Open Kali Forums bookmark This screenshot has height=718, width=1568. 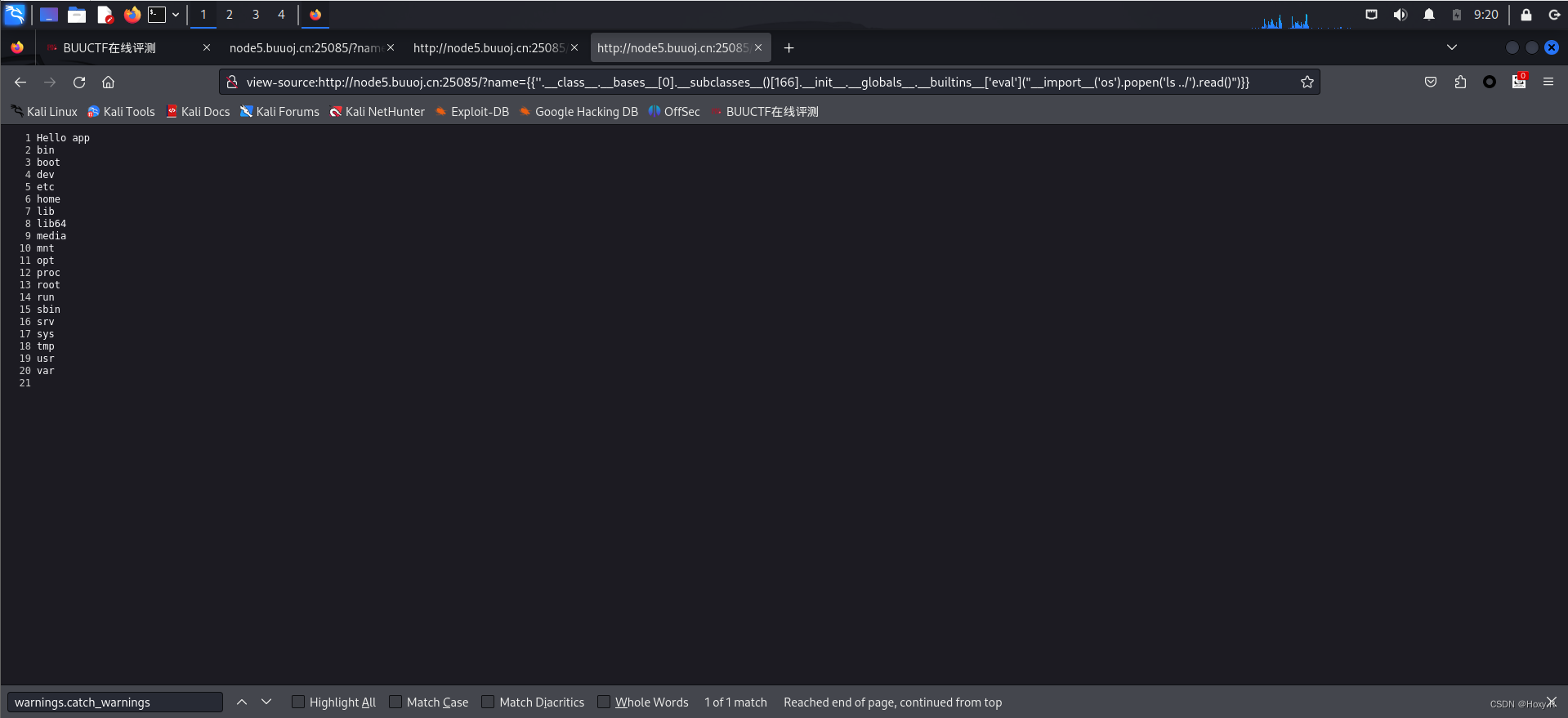click(279, 112)
